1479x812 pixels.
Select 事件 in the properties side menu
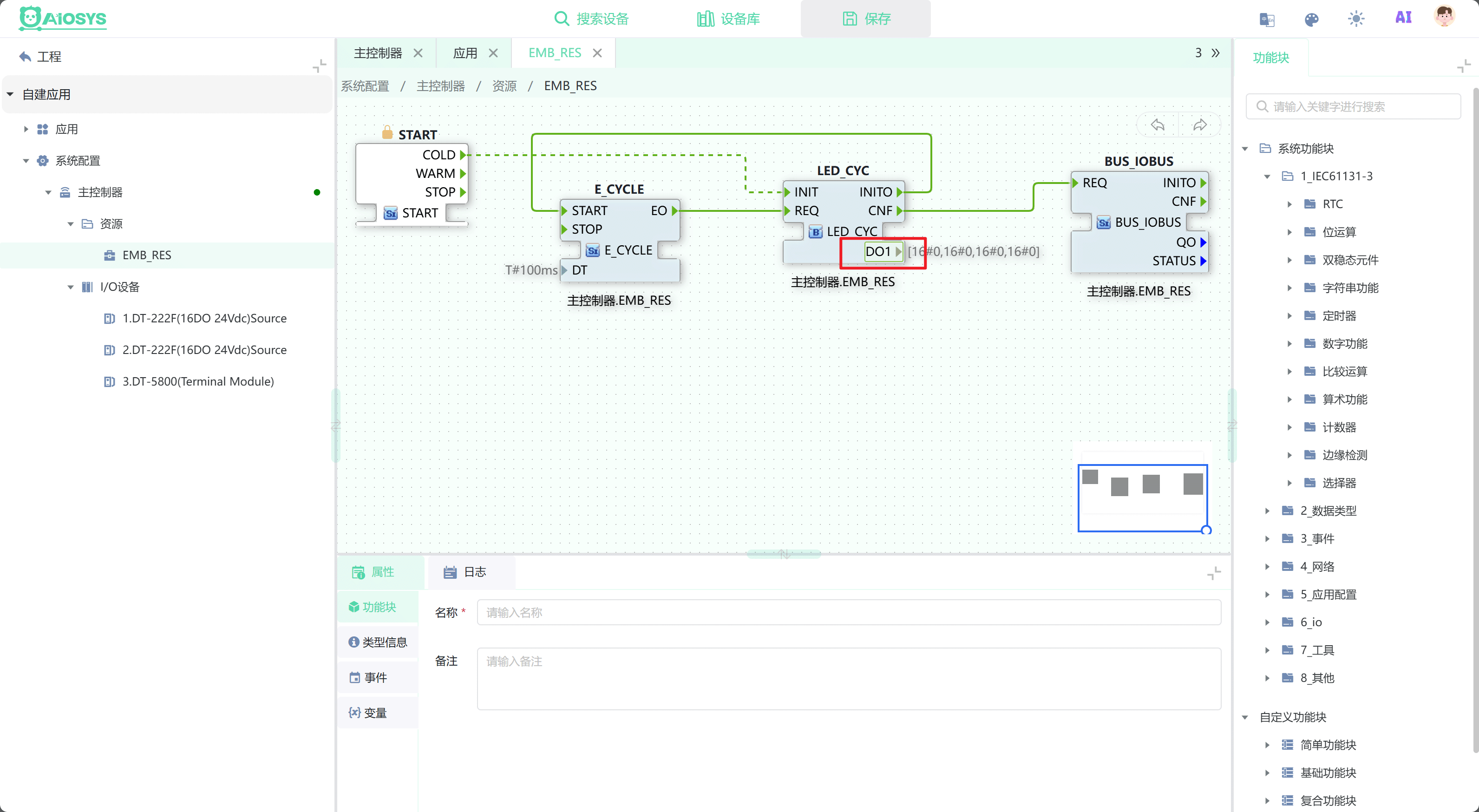click(378, 678)
